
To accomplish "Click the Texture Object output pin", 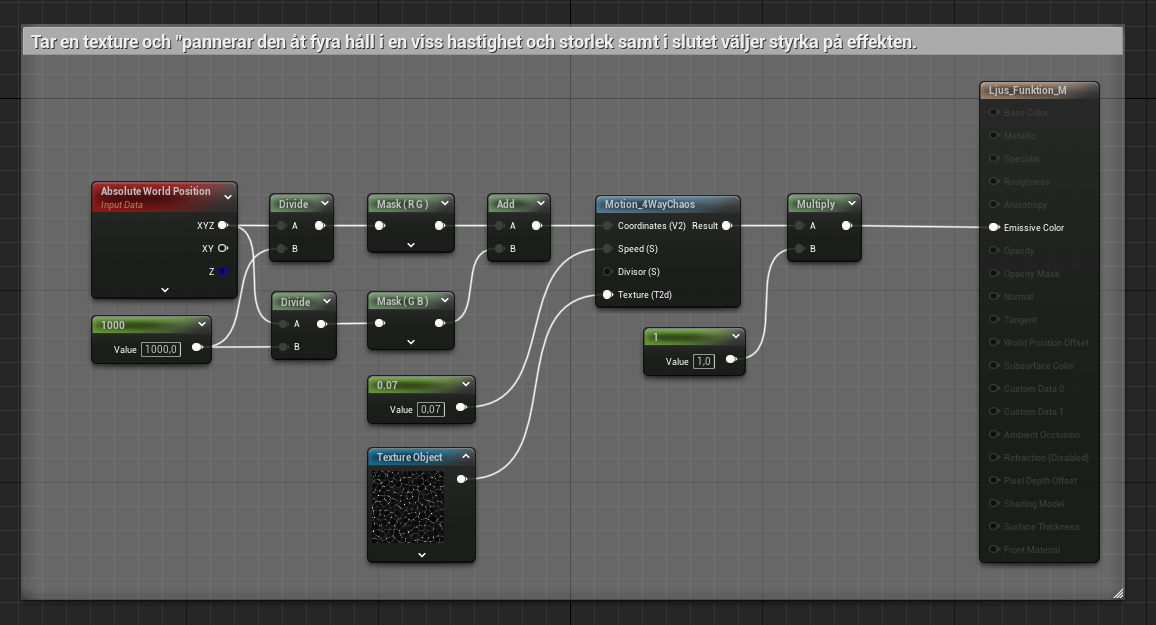I will (461, 479).
